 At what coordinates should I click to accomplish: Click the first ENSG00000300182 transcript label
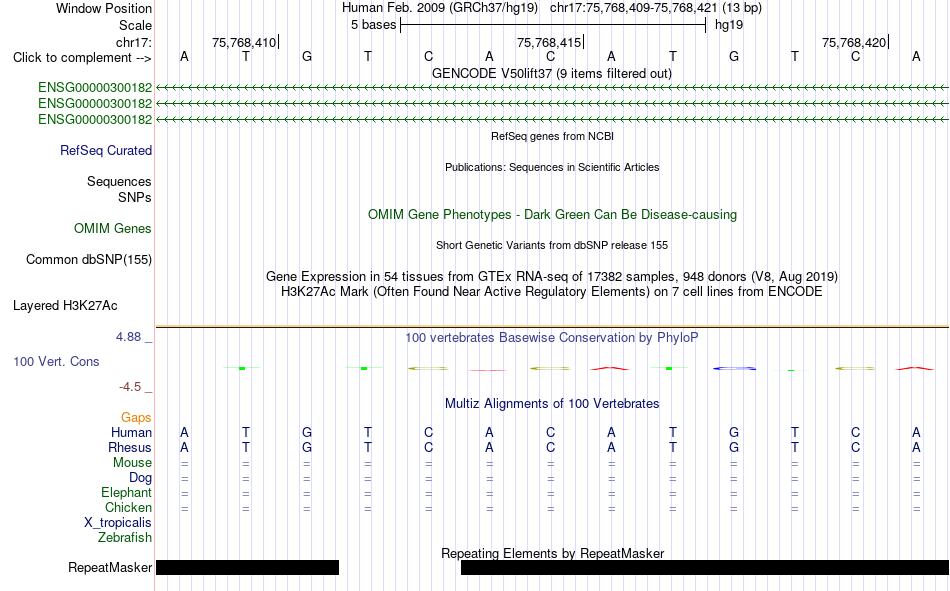coord(95,87)
